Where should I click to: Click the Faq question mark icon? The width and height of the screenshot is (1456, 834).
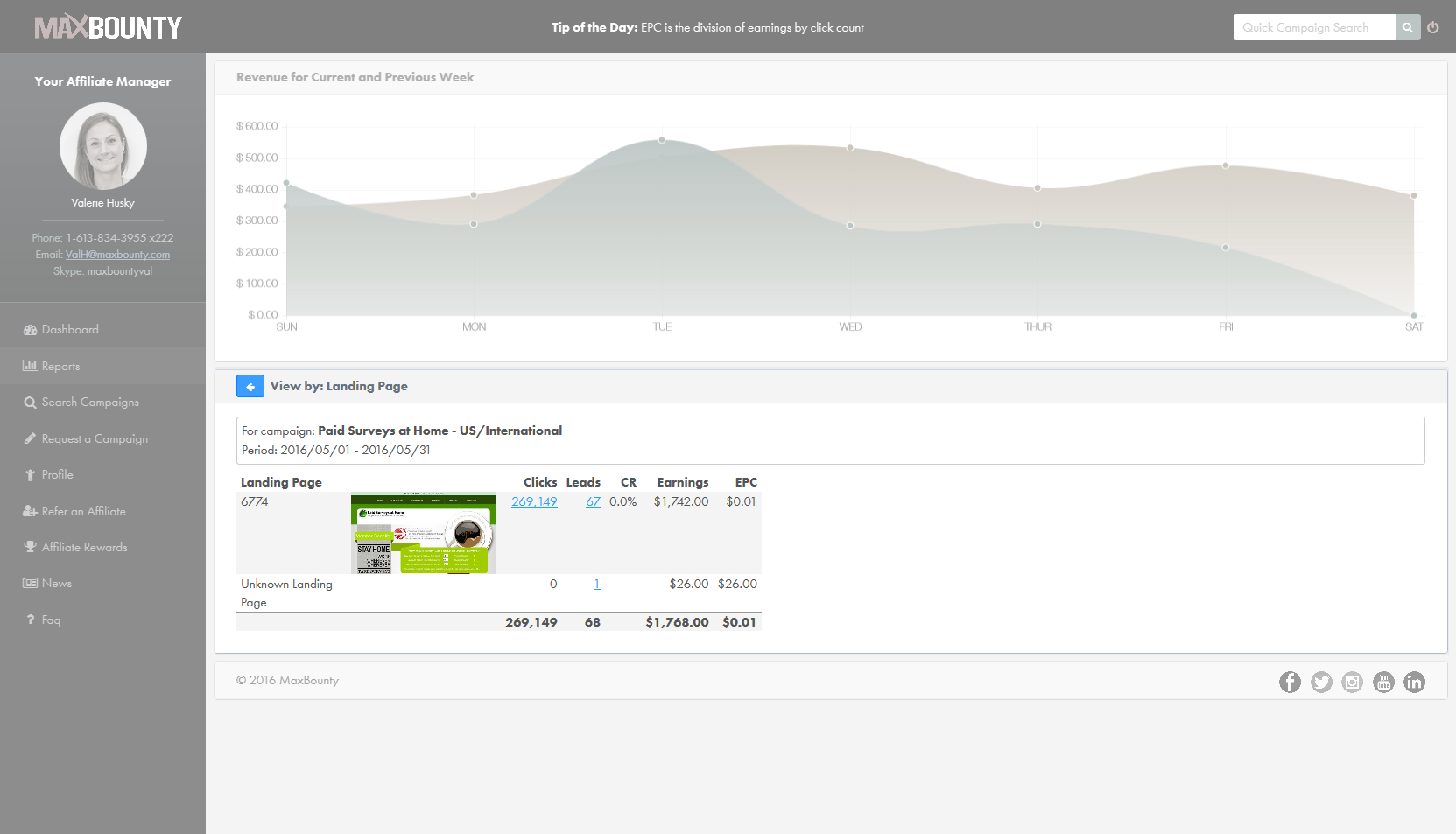(30, 620)
